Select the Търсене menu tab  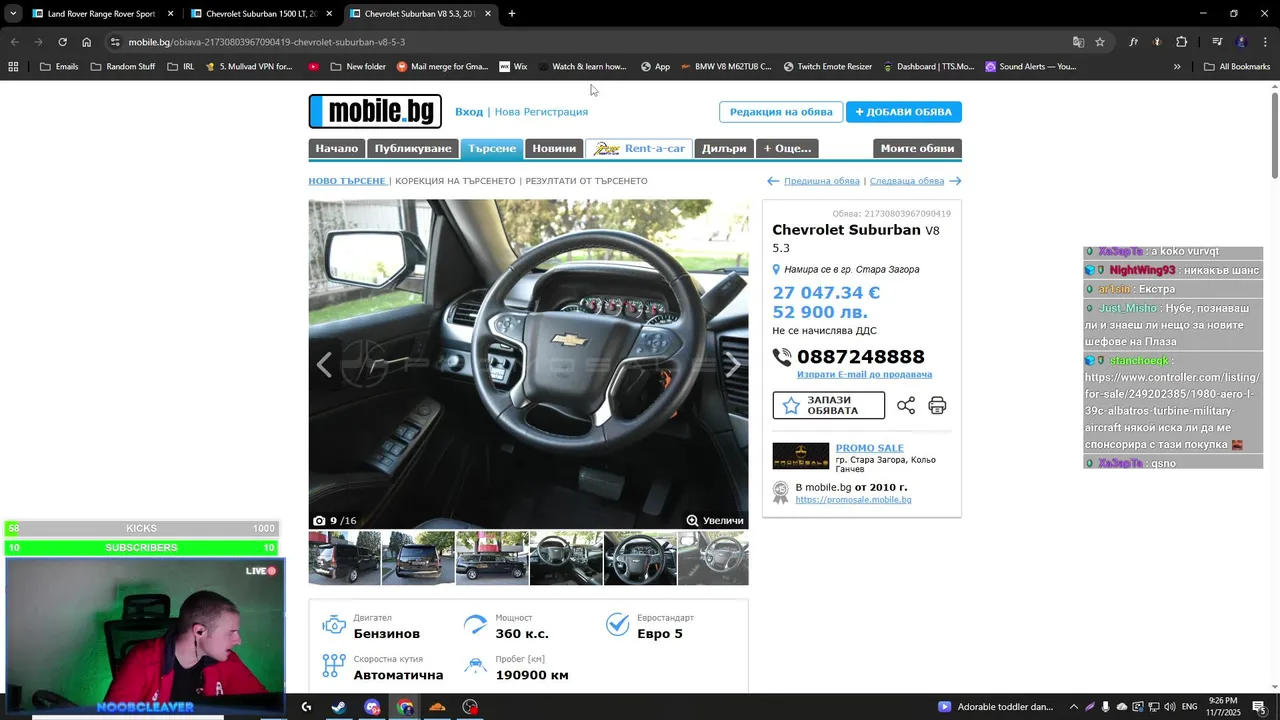coord(492,148)
